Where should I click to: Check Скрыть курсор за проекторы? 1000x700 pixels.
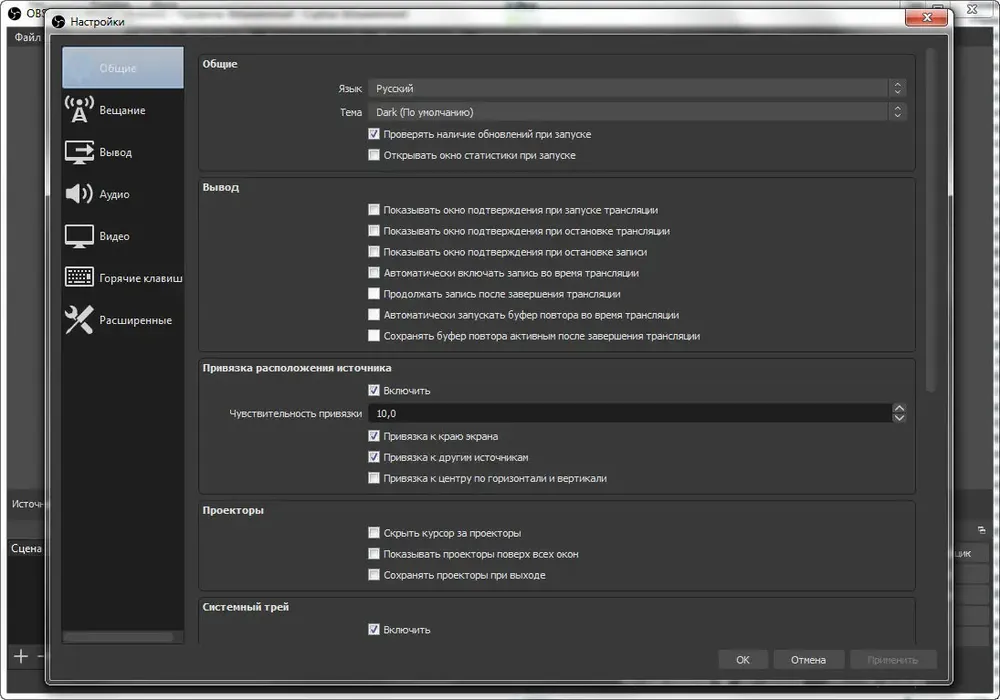tap(374, 532)
